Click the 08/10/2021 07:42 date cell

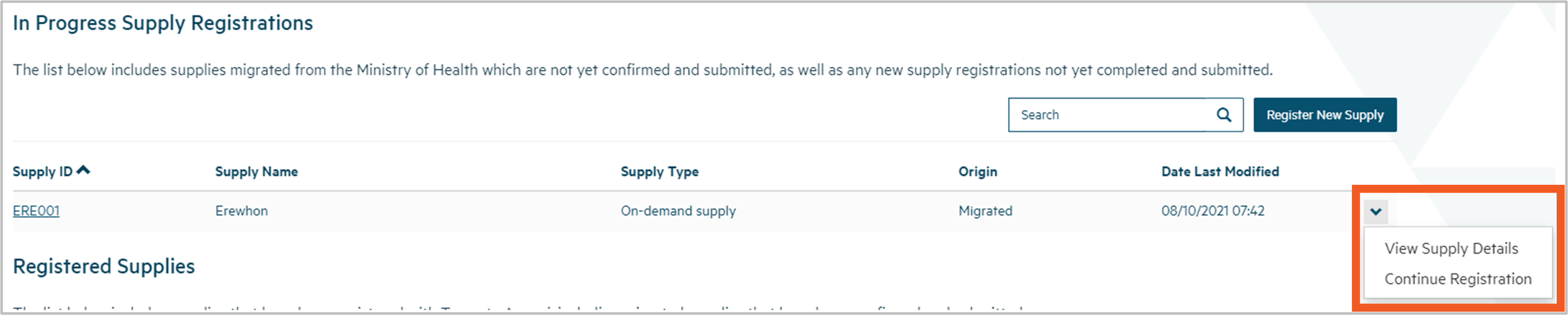[1213, 211]
